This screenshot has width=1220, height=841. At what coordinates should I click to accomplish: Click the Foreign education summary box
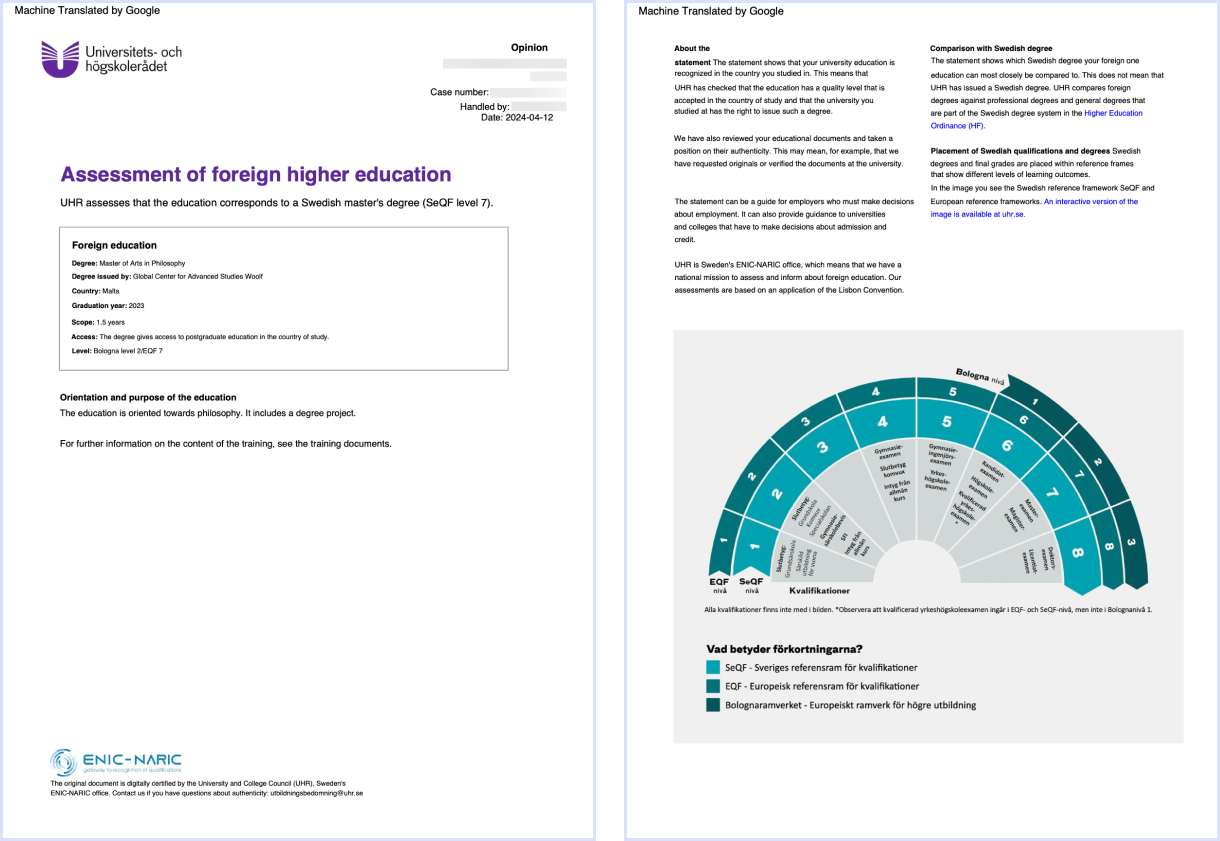pyautogui.click(x=284, y=298)
